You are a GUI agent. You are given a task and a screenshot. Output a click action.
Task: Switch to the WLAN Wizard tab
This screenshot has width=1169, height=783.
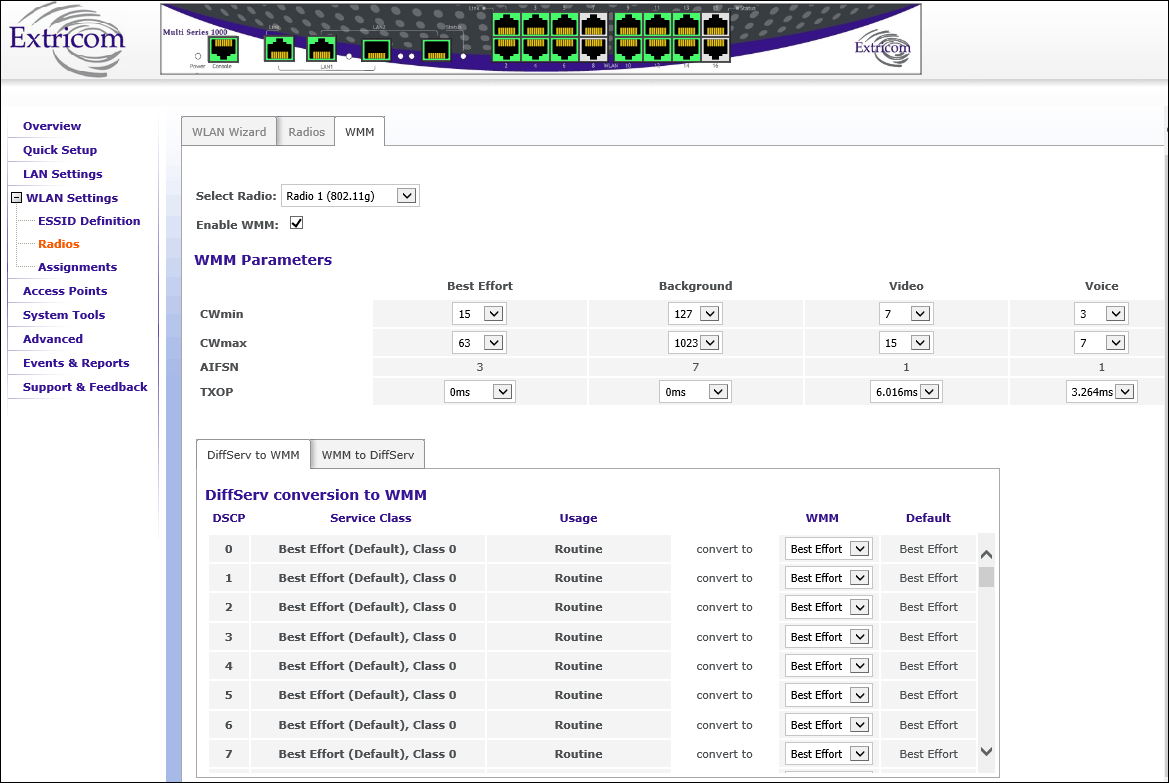[x=229, y=131]
